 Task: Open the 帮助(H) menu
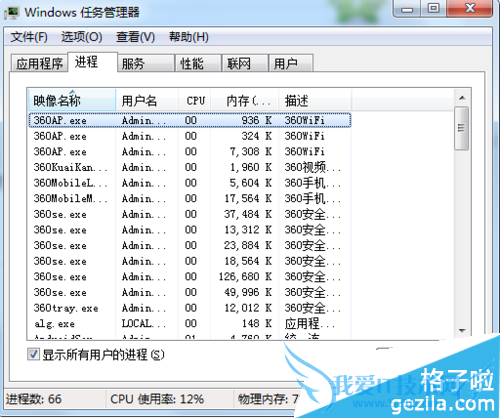(x=189, y=36)
